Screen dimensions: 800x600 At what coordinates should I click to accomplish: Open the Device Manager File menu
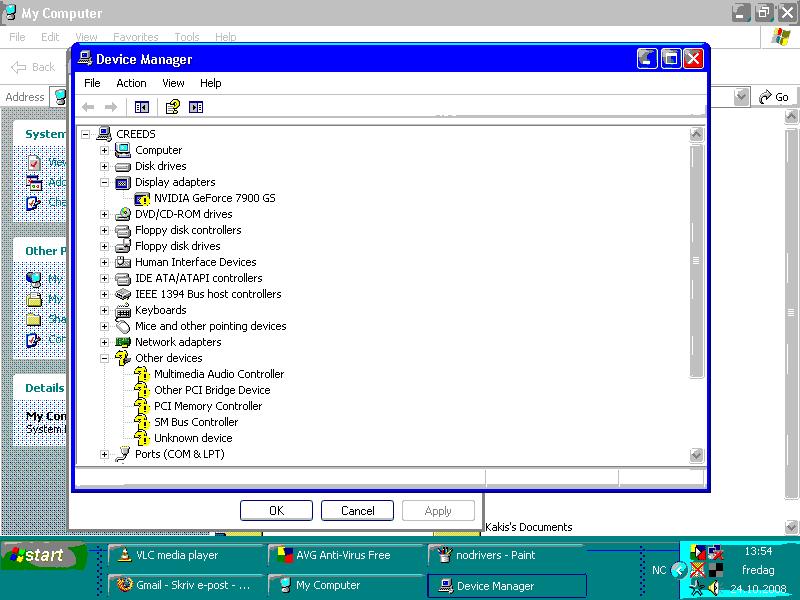pyautogui.click(x=92, y=83)
